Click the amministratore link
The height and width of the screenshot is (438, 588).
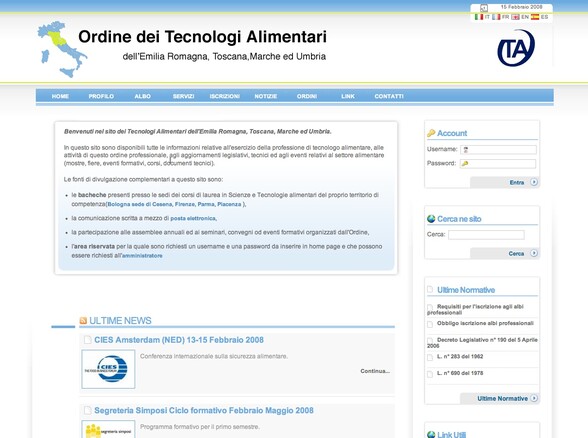pos(142,256)
